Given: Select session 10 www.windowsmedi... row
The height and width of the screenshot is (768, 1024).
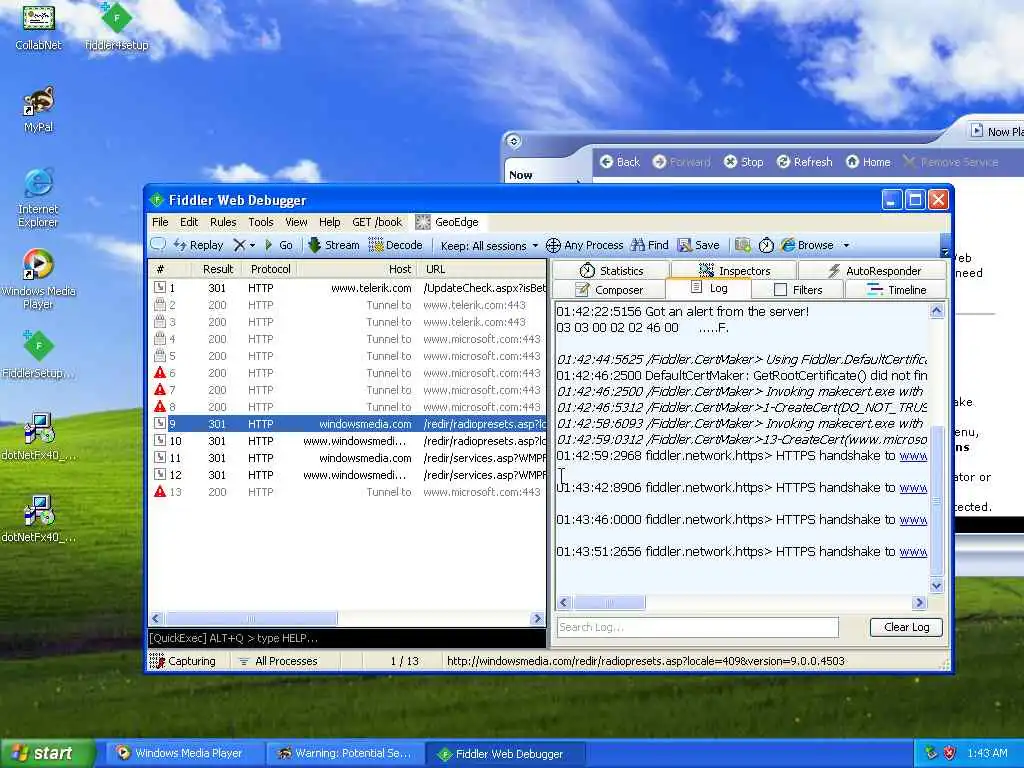Looking at the screenshot, I should click(347, 441).
